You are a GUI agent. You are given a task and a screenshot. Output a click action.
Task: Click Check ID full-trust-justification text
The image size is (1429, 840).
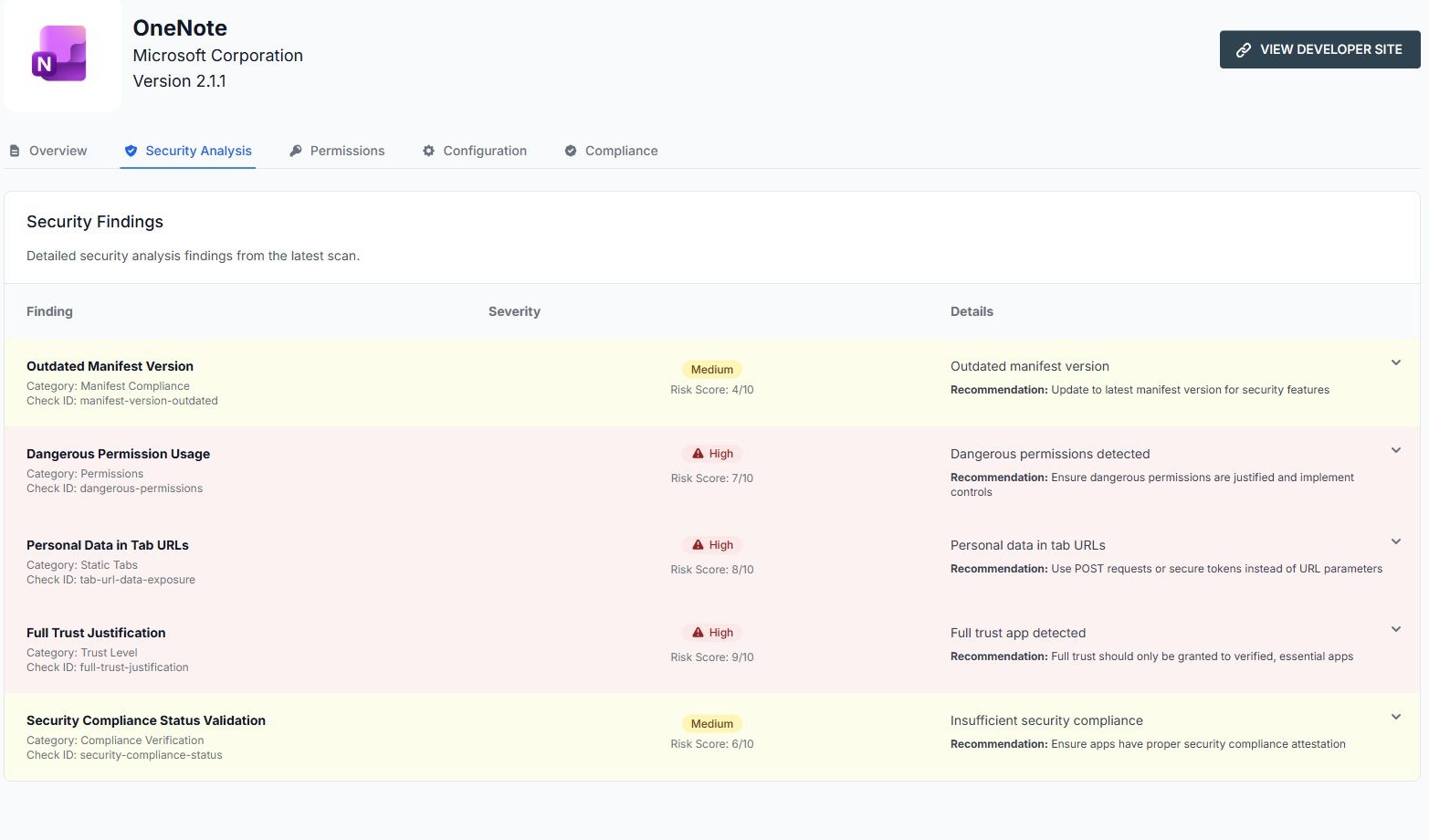[108, 667]
